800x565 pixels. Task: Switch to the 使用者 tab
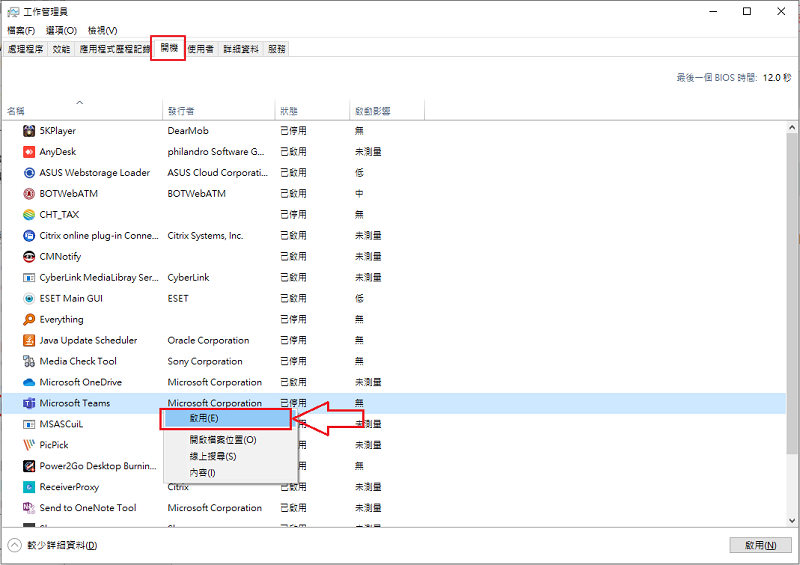[201, 49]
